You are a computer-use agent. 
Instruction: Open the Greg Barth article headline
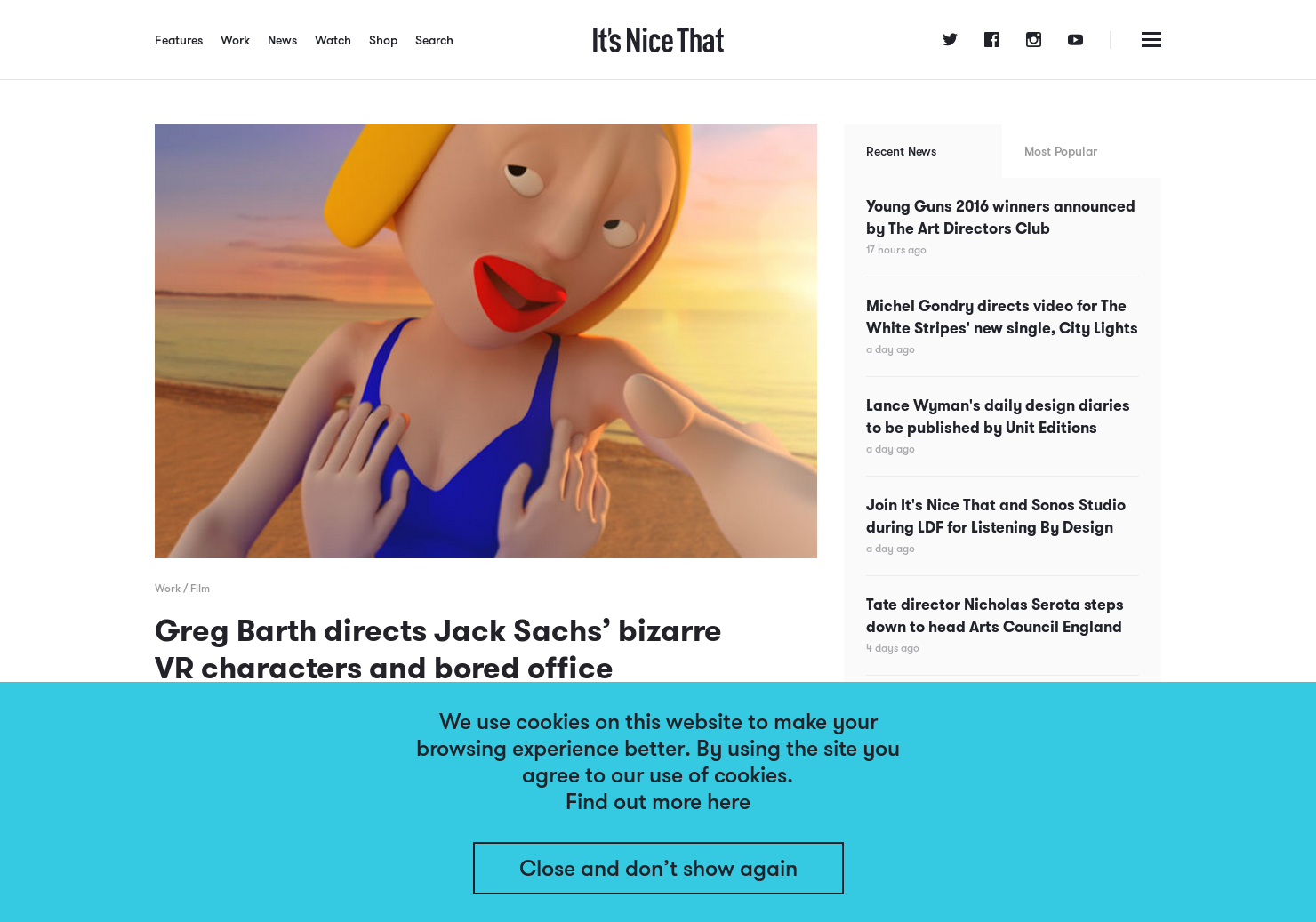pyautogui.click(x=437, y=649)
